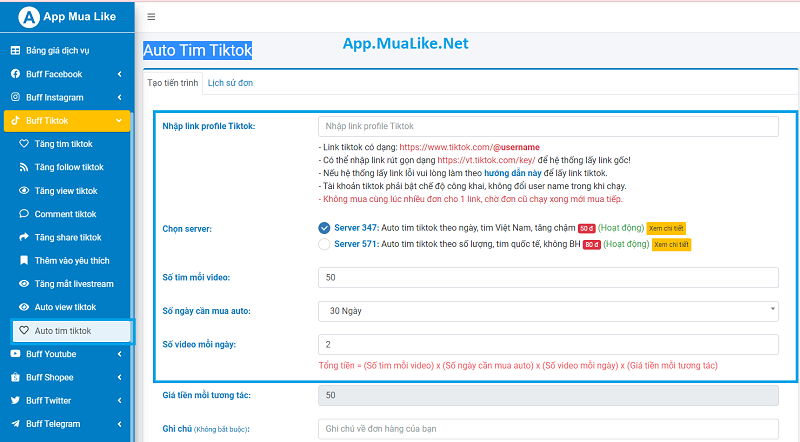Click the speech bubble icon beside Comment tiktok
Image resolution: width=800 pixels, height=442 pixels.
coord(24,214)
